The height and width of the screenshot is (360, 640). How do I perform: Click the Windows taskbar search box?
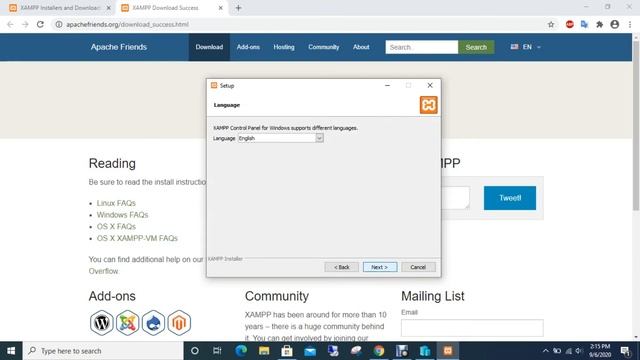coord(103,351)
